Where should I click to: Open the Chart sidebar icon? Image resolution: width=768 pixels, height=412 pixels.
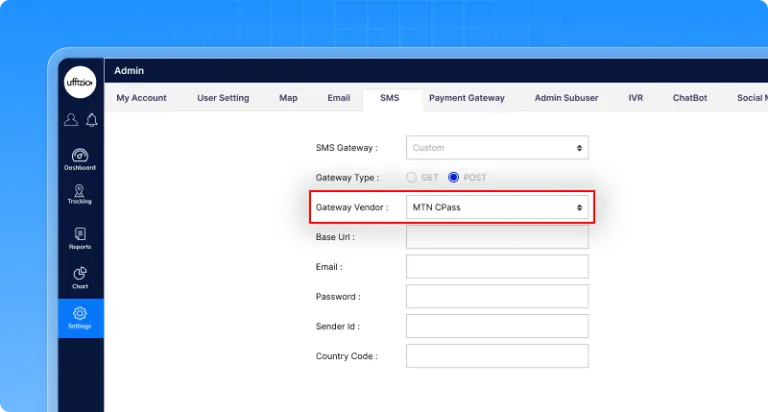[80, 277]
